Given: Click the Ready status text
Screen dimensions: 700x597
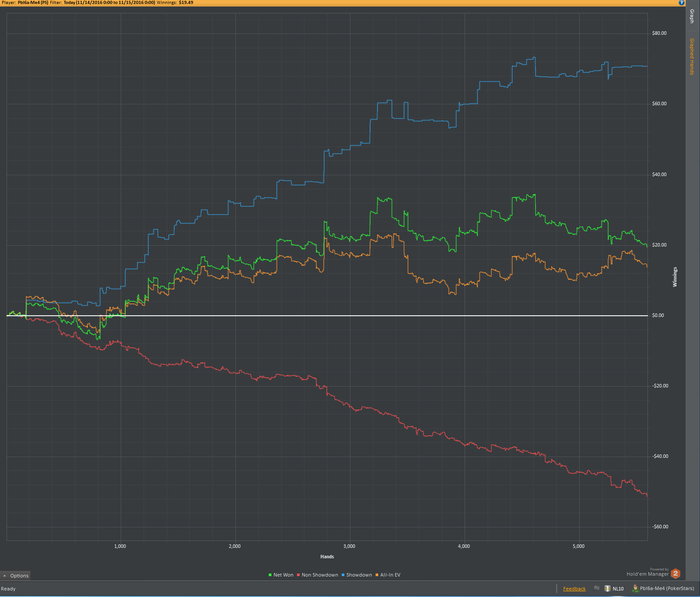Looking at the screenshot, I should click(x=8, y=589).
